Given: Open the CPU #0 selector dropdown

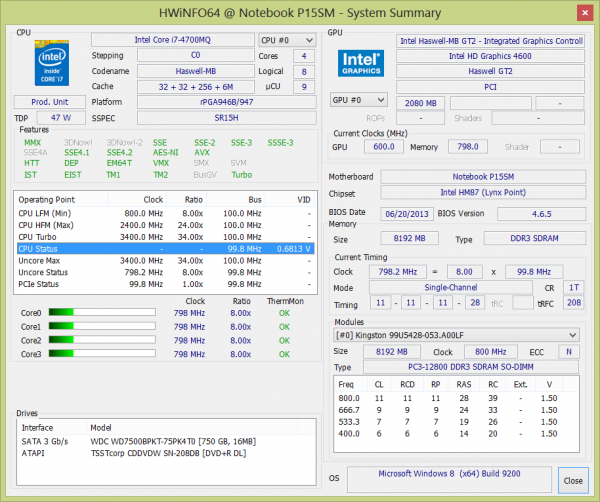Looking at the screenshot, I should tap(287, 40).
